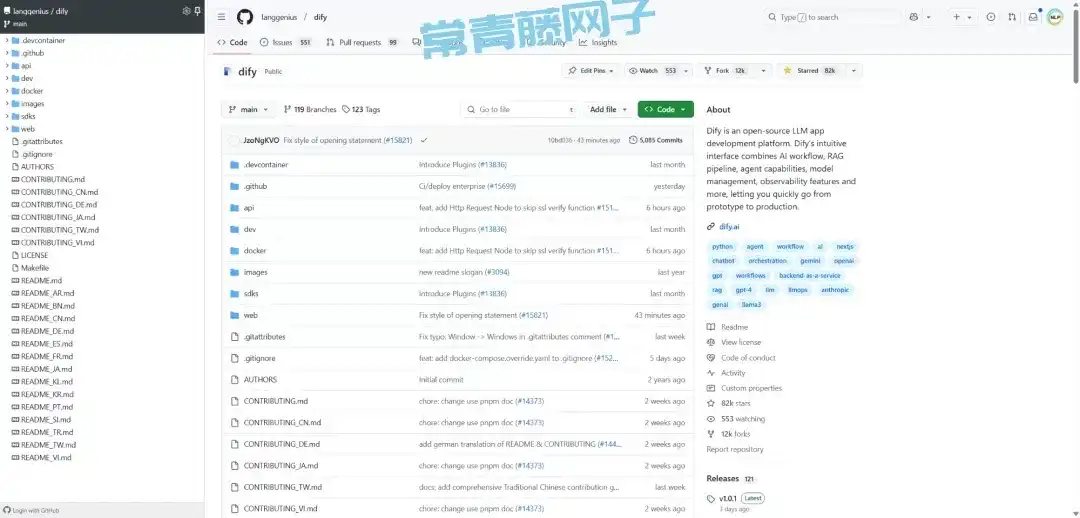
Task: Pin the file tree sidebar
Action: [198, 11]
